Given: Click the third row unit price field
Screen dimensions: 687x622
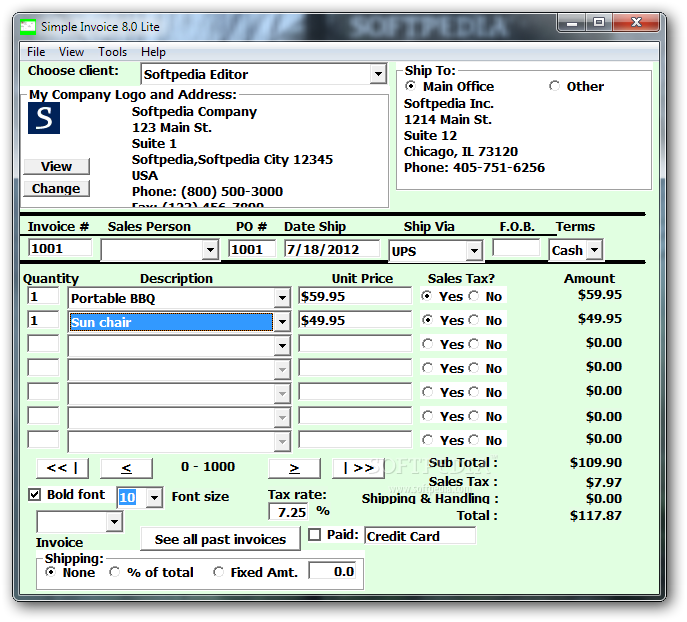Looking at the screenshot, I should click(355, 344).
